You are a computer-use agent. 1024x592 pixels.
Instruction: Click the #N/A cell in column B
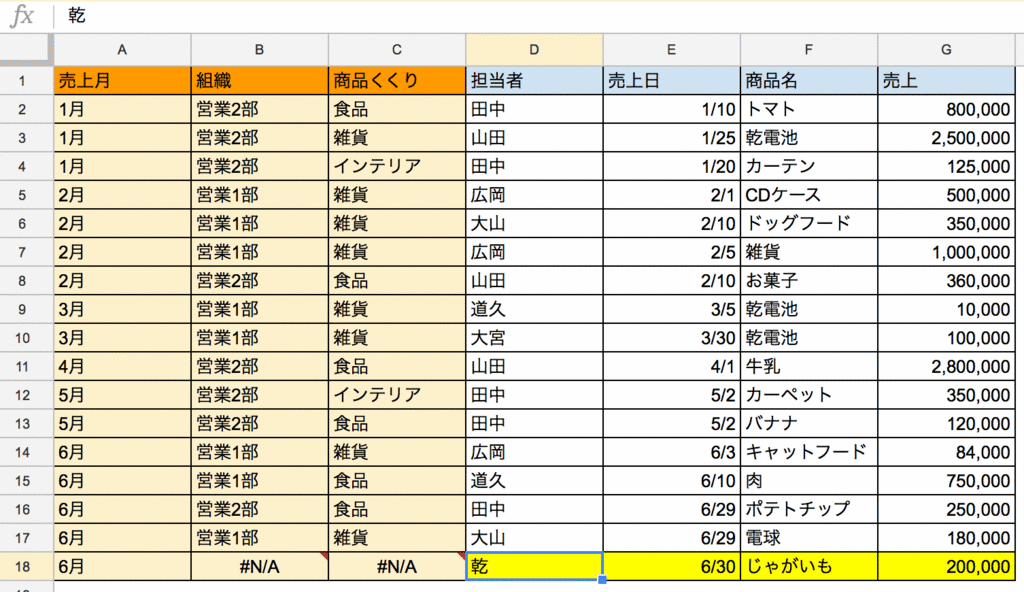click(259, 566)
